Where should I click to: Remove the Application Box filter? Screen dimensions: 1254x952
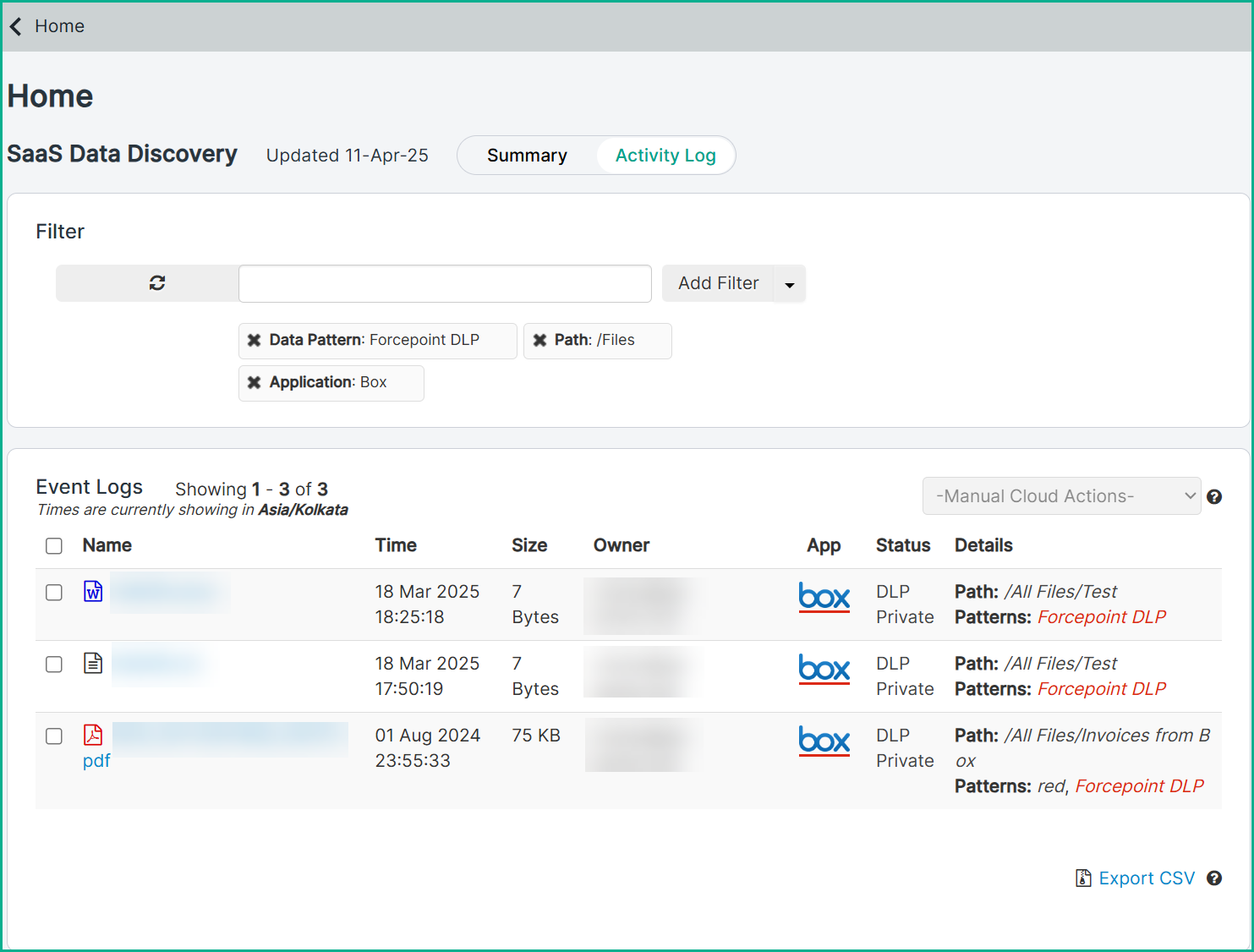coord(254,382)
